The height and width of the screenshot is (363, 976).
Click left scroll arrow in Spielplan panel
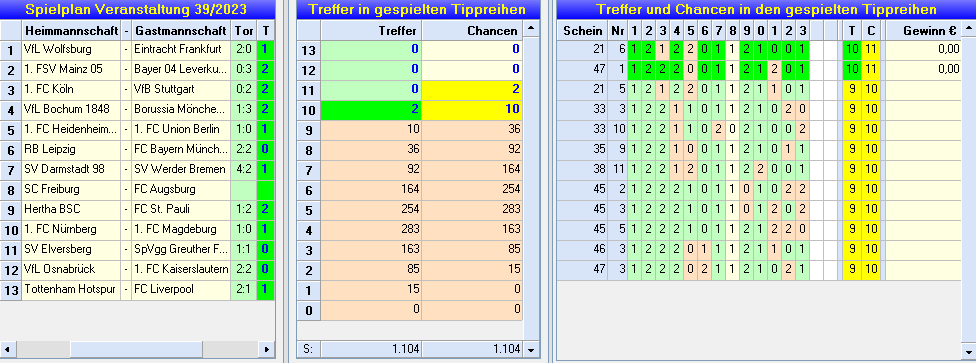8,349
